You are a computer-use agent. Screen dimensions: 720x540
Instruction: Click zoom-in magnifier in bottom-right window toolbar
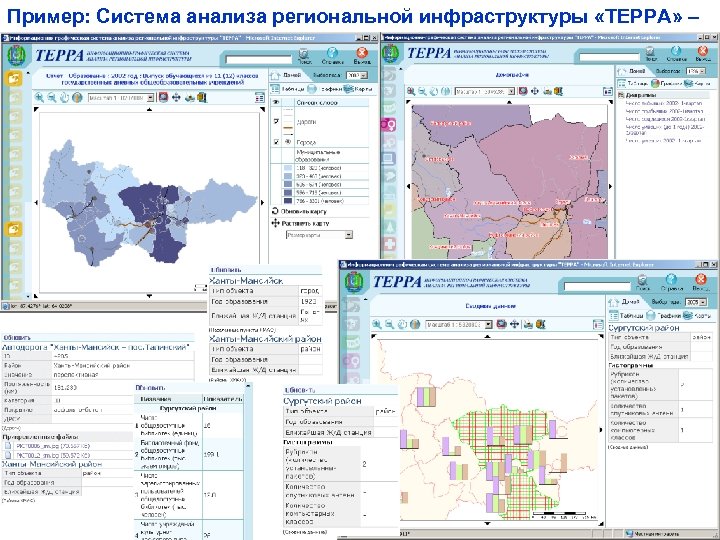pyautogui.click(x=377, y=324)
